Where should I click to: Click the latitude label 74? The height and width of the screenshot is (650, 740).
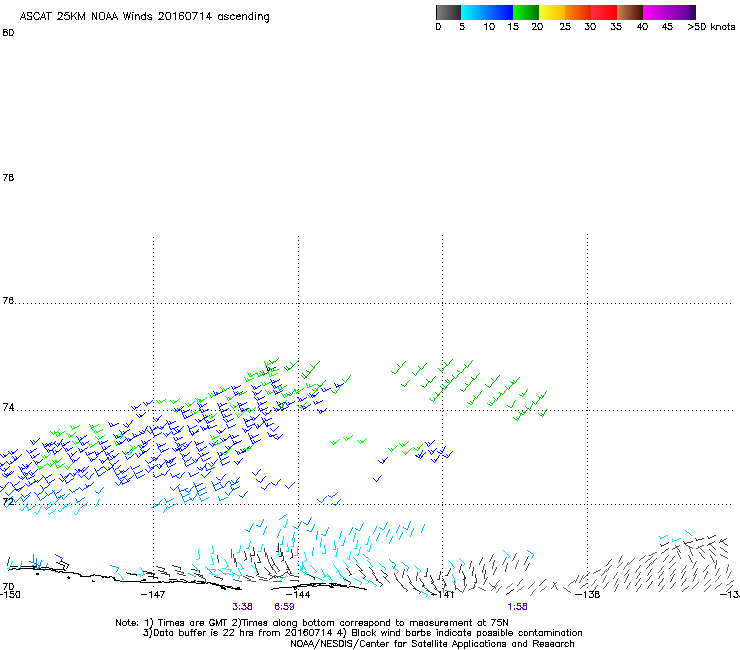(8, 407)
